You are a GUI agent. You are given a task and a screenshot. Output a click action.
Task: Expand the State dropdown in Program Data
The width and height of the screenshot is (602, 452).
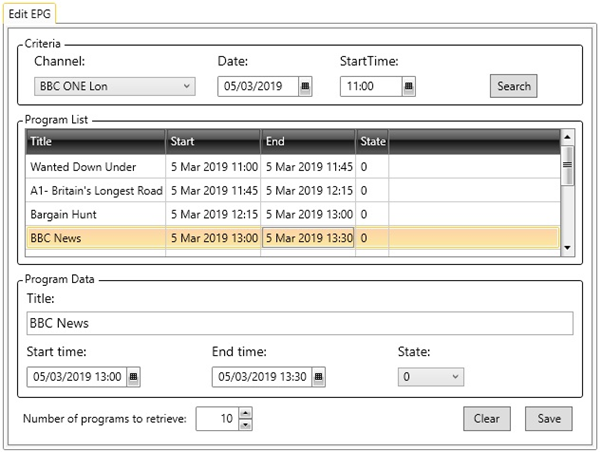tap(456, 377)
